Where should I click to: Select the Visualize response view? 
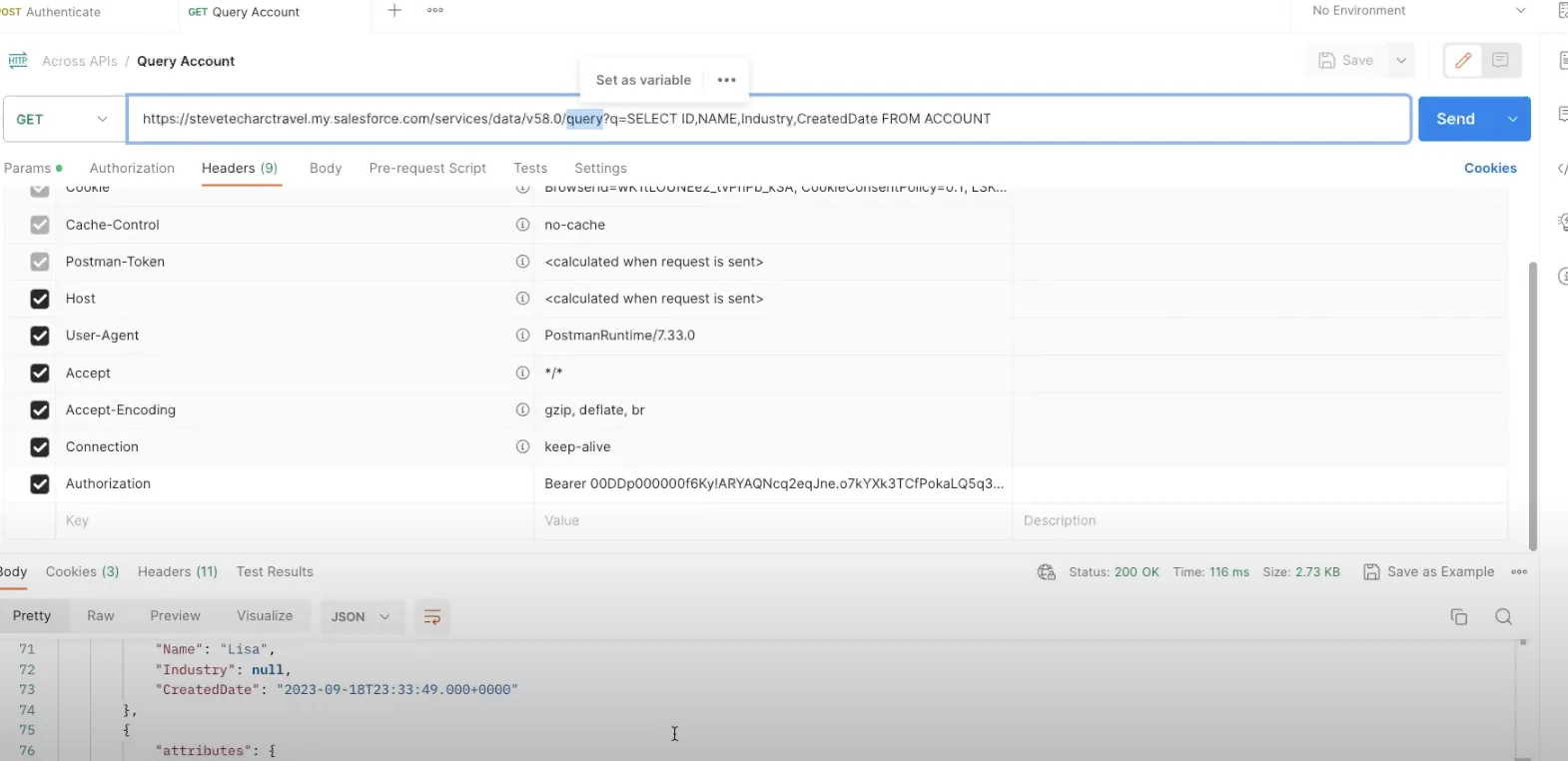tap(265, 616)
